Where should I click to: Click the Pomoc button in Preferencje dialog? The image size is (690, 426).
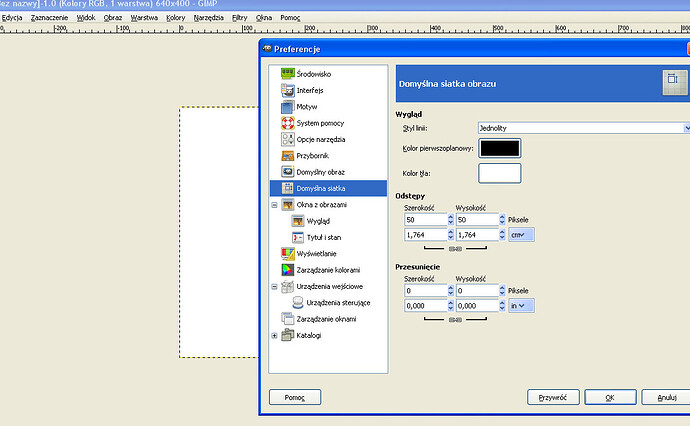click(295, 397)
